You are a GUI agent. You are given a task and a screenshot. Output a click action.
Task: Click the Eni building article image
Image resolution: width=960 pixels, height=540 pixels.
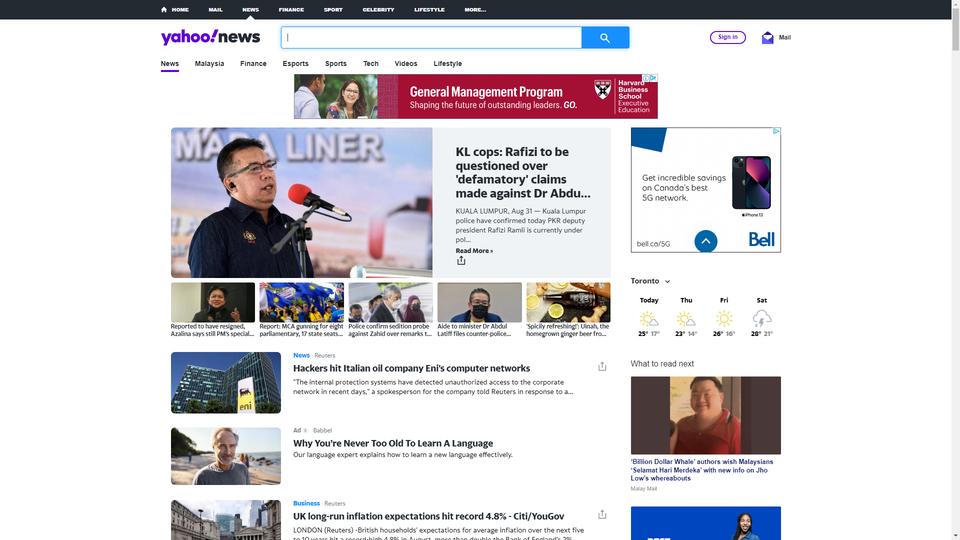coord(226,383)
